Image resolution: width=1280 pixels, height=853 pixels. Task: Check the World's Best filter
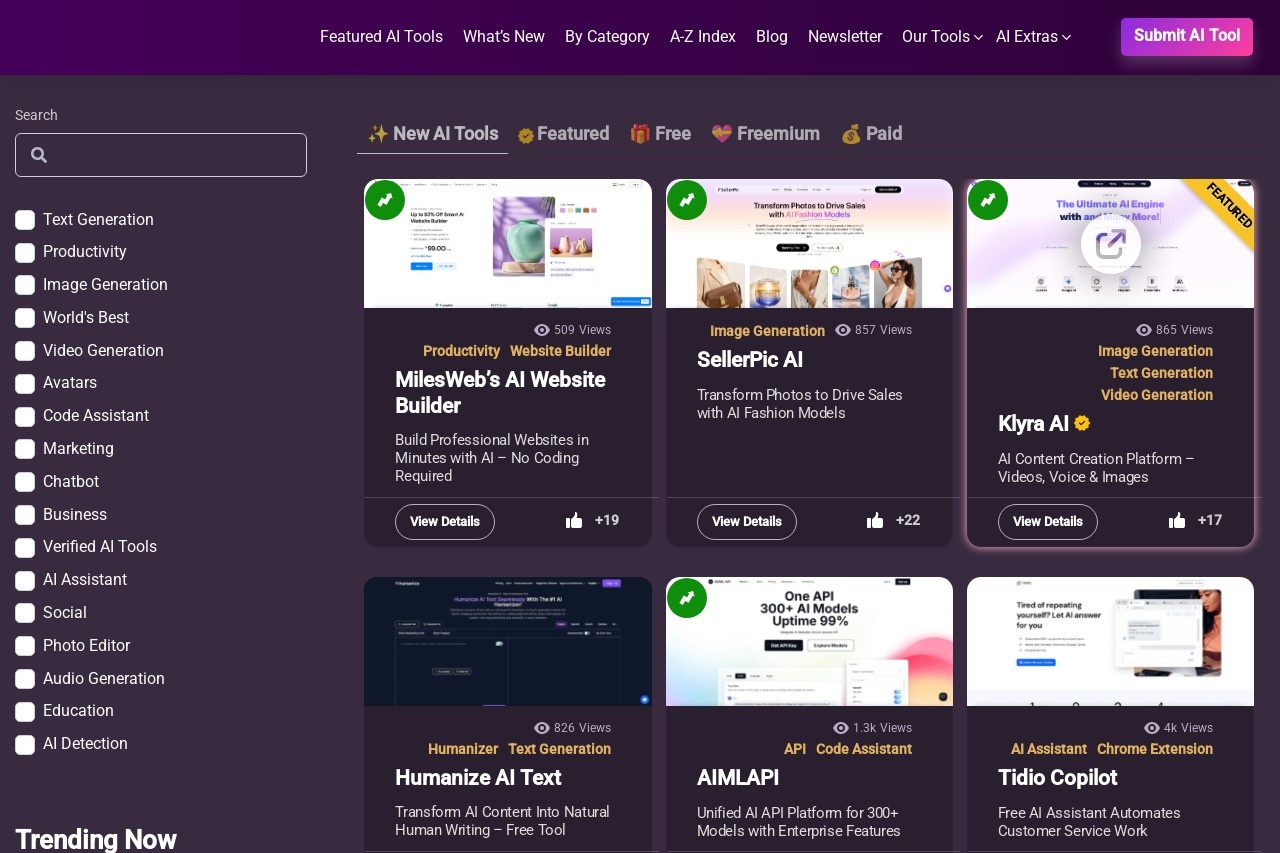coord(25,318)
